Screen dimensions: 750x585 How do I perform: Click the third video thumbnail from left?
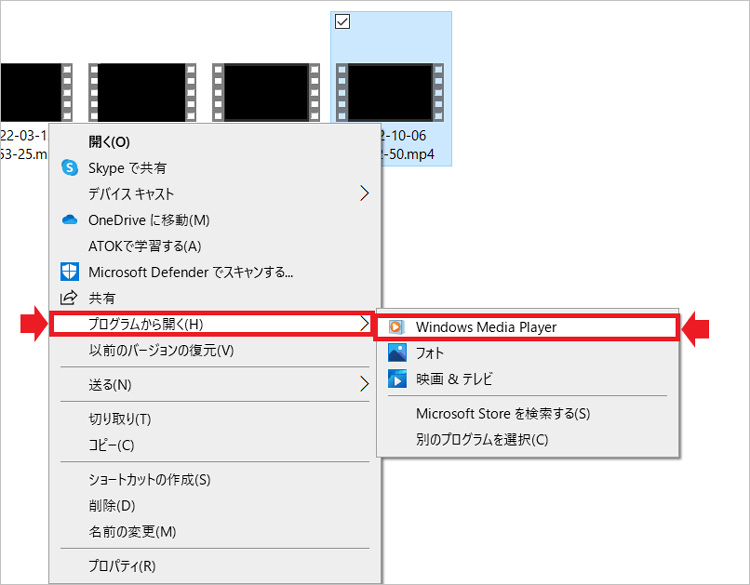[x=266, y=92]
